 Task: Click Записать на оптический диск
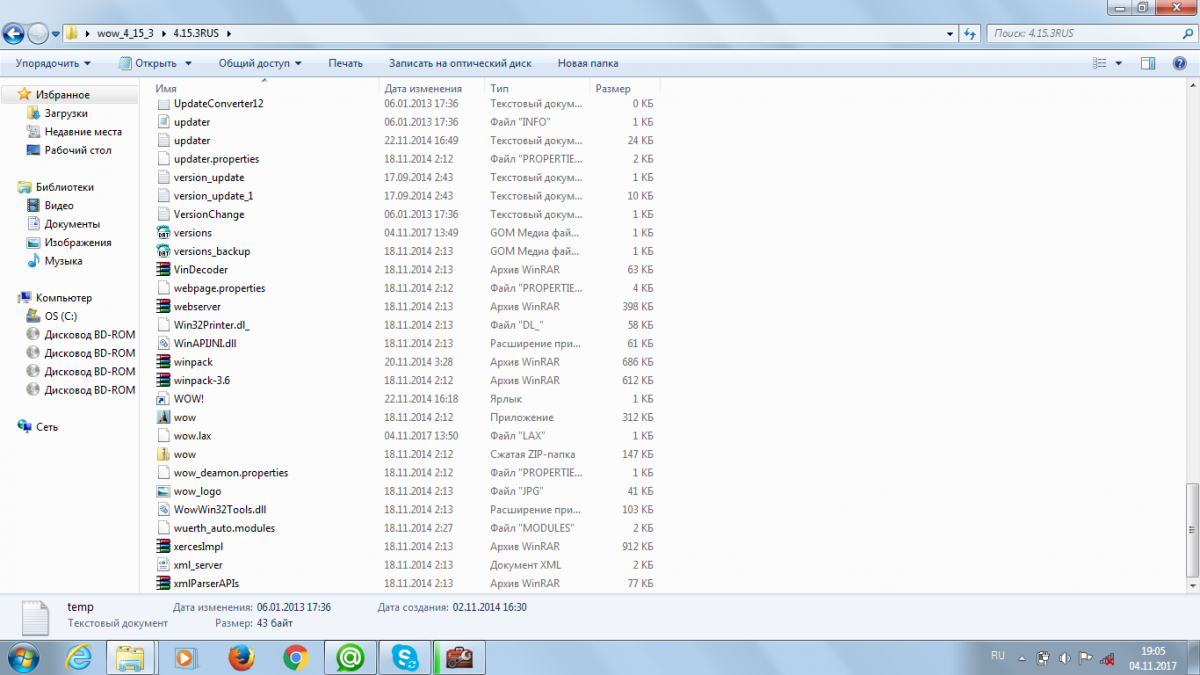pyautogui.click(x=460, y=63)
